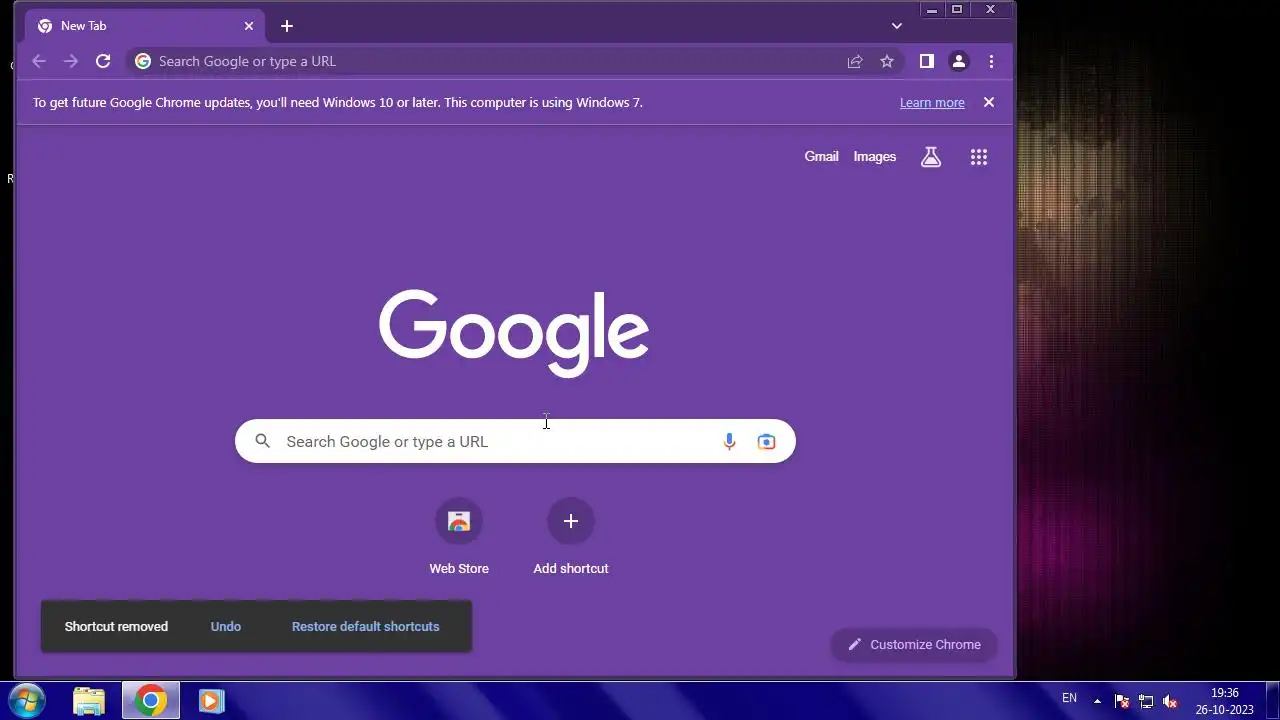Image resolution: width=1280 pixels, height=720 pixels.
Task: Click the Action Center flag icon
Action: point(1122,701)
